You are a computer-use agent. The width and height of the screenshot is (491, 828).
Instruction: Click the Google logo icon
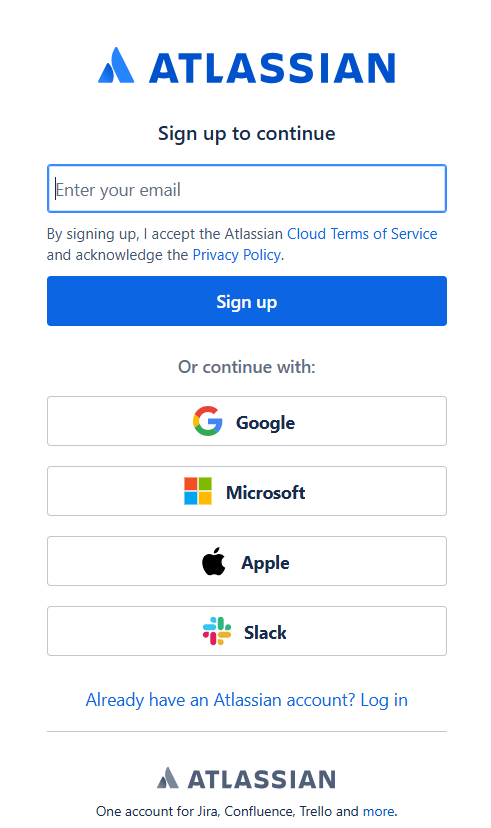pos(207,421)
